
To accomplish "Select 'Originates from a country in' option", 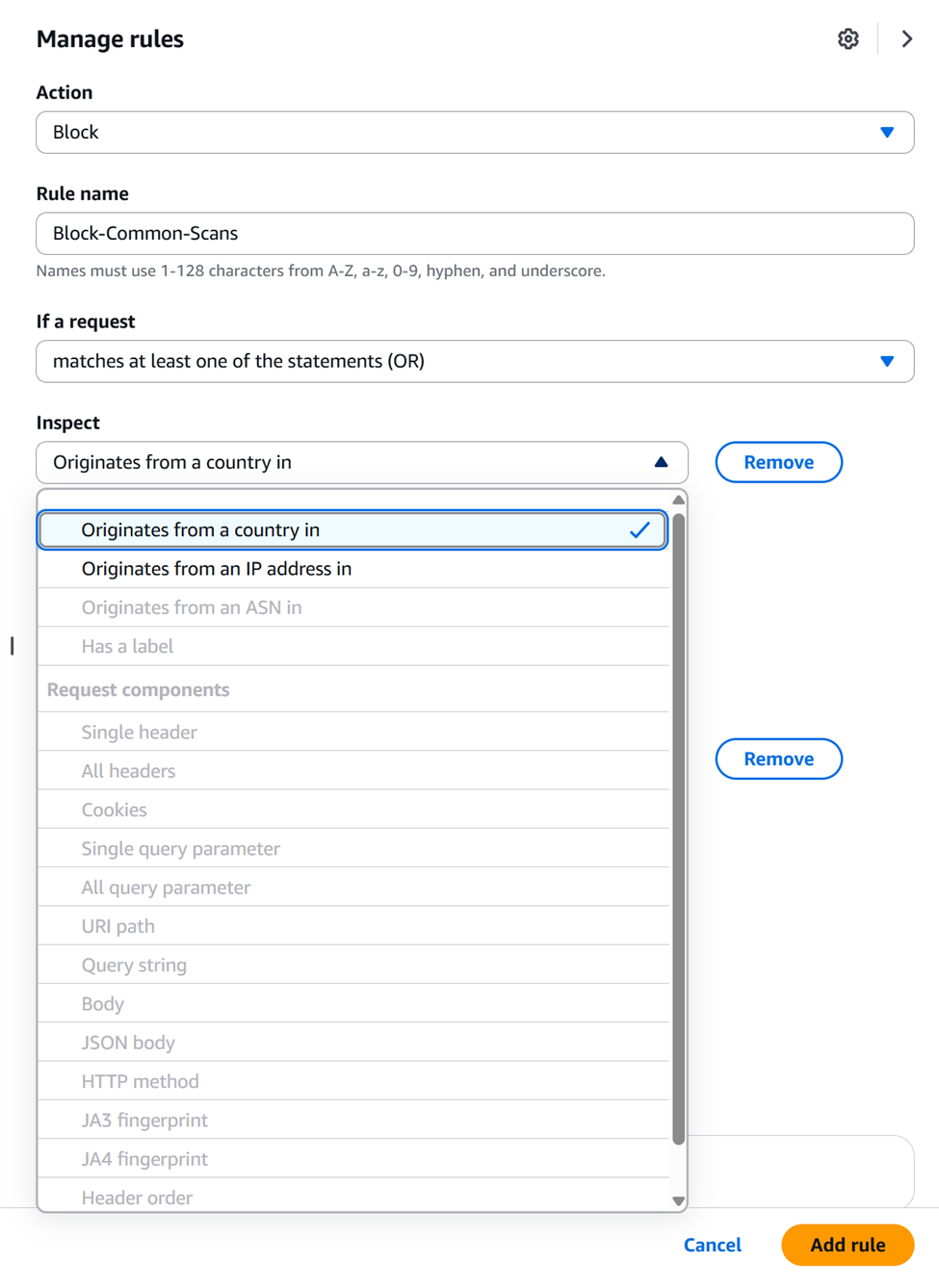I will pyautogui.click(x=352, y=530).
